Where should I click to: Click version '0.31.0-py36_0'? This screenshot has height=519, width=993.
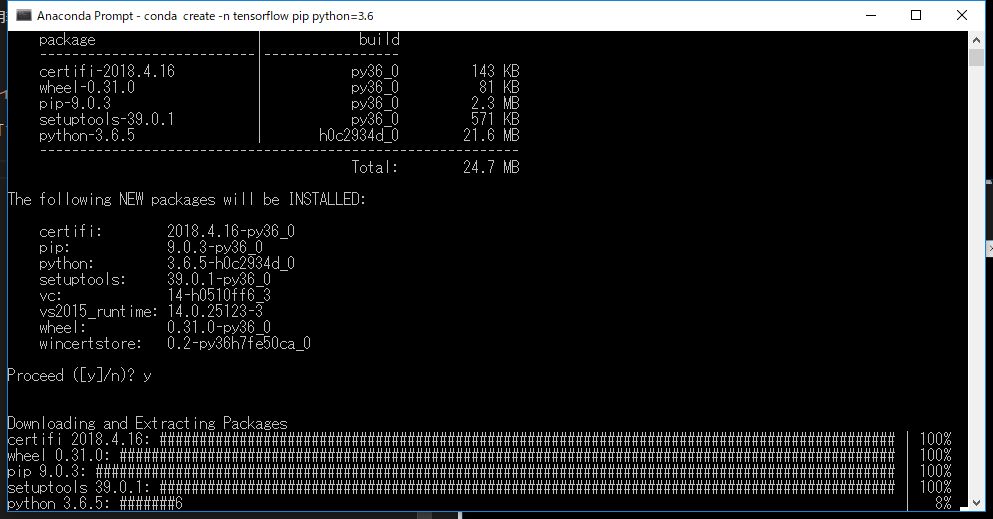click(219, 328)
